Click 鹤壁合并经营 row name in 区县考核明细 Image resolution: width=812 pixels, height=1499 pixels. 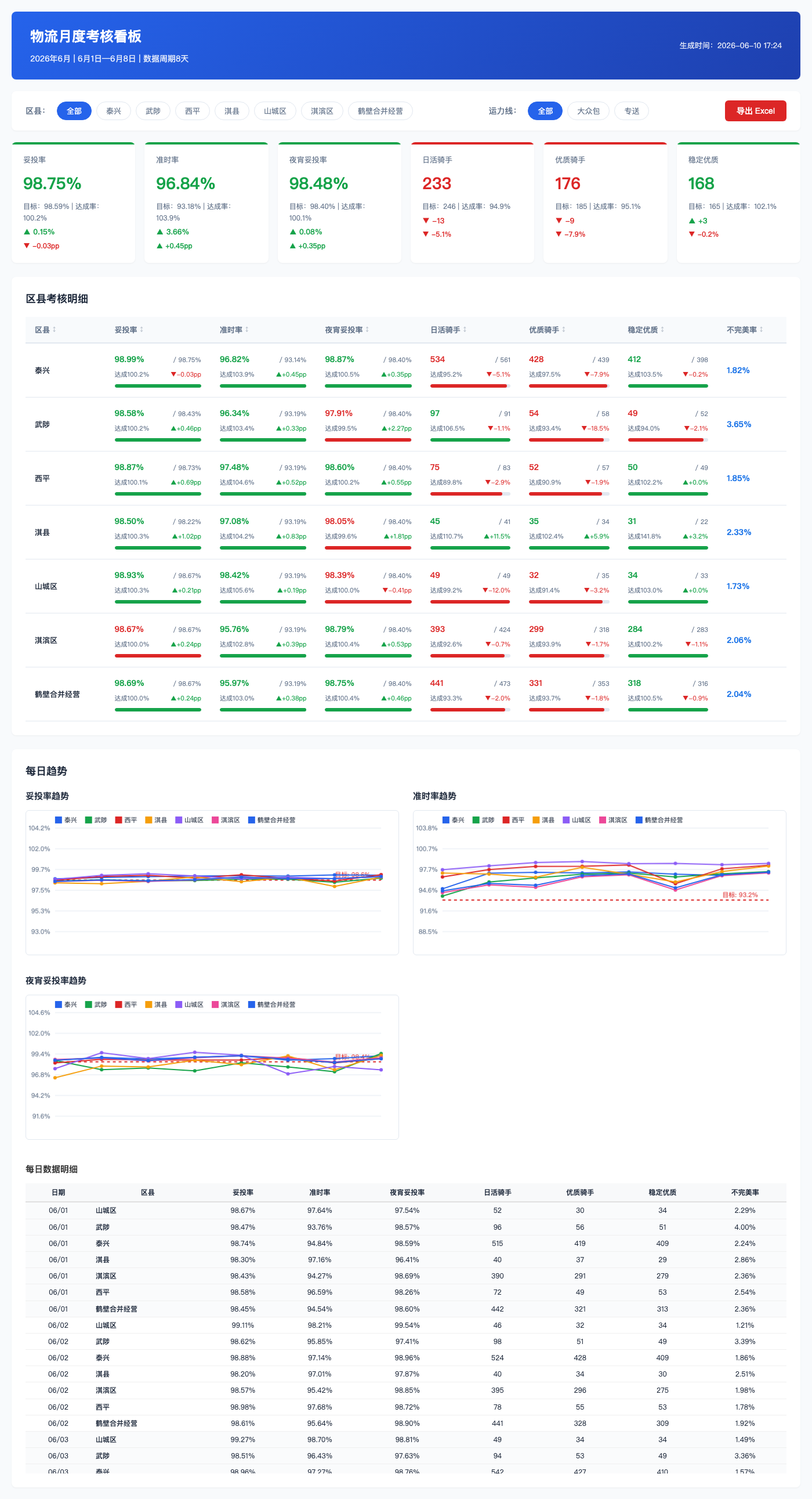point(57,694)
